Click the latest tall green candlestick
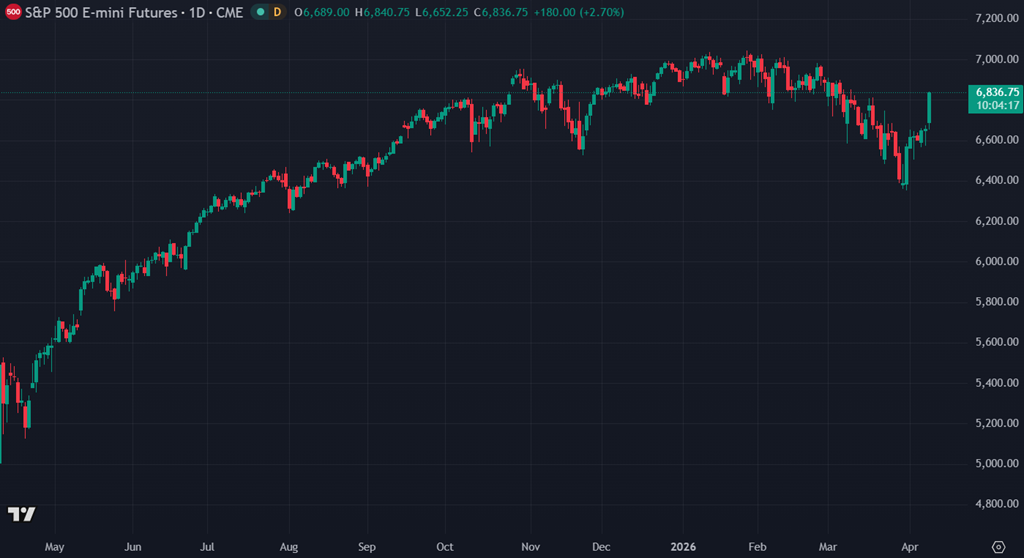1024x558 pixels. point(930,108)
